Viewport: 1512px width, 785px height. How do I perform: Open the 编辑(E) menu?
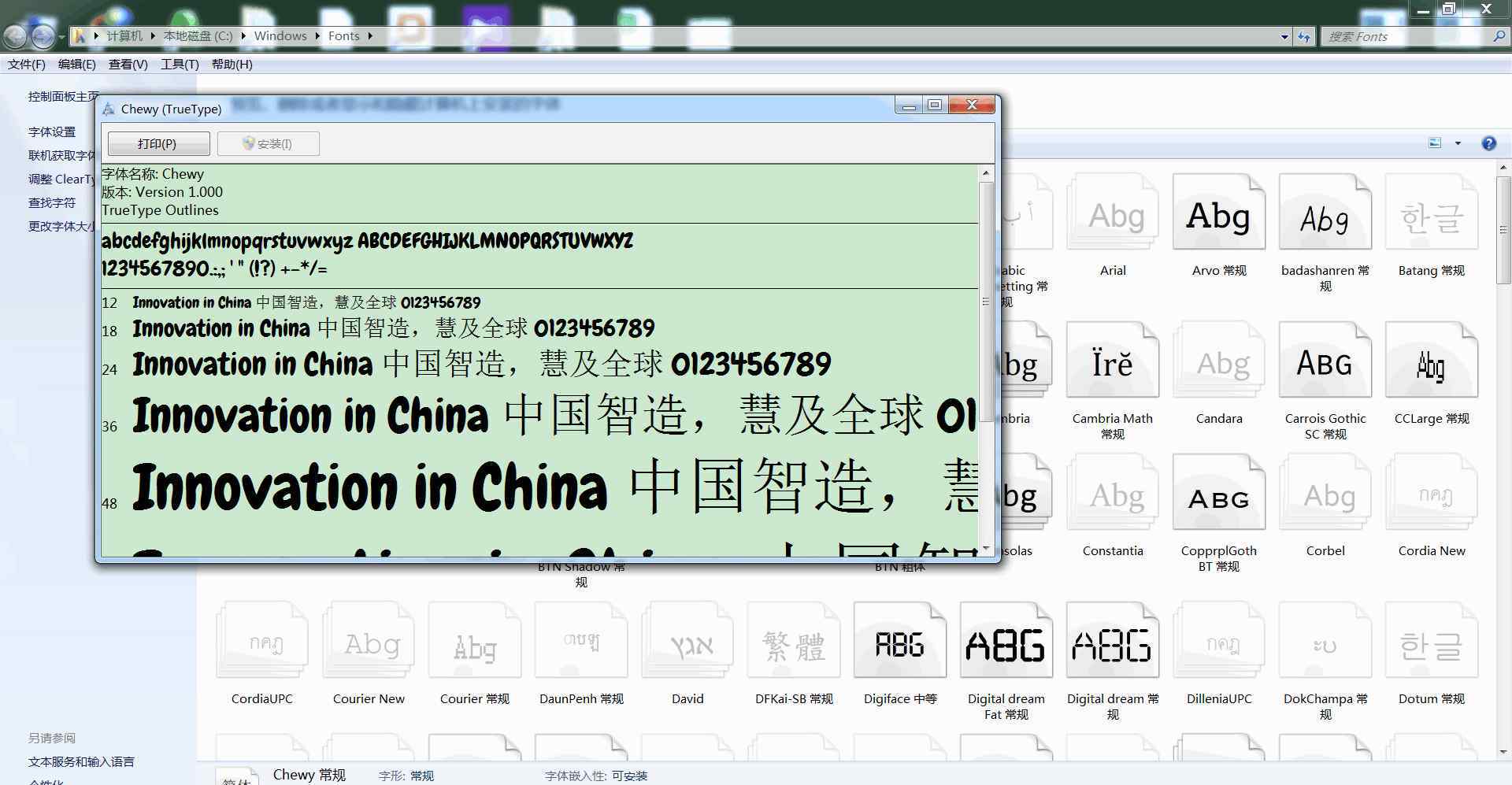(x=77, y=65)
